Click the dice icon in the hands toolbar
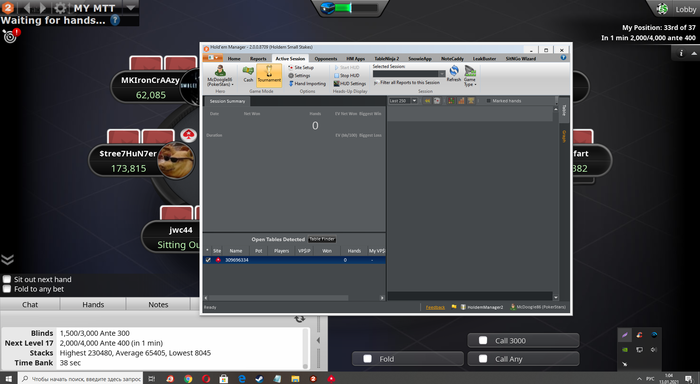Screen dimensions: 700x384 pos(437,101)
